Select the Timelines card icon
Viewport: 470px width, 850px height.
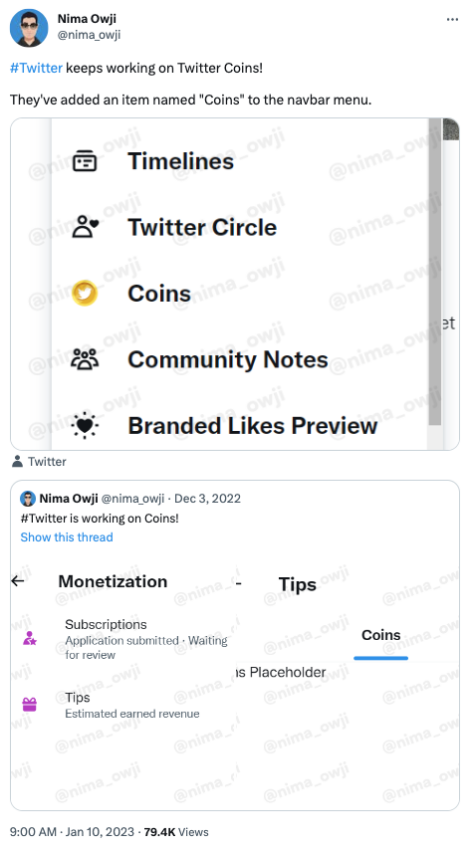[85, 161]
